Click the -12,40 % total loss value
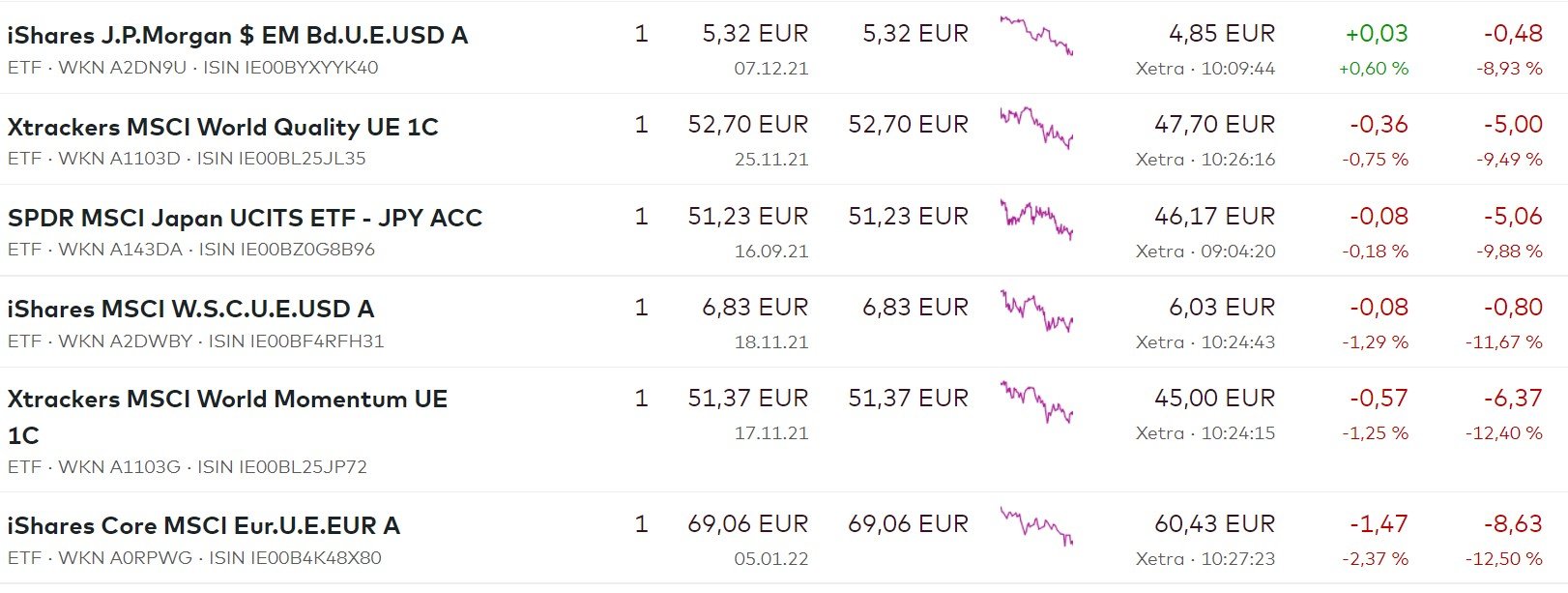Viewport: 1568px width, 593px height. [x=1504, y=433]
